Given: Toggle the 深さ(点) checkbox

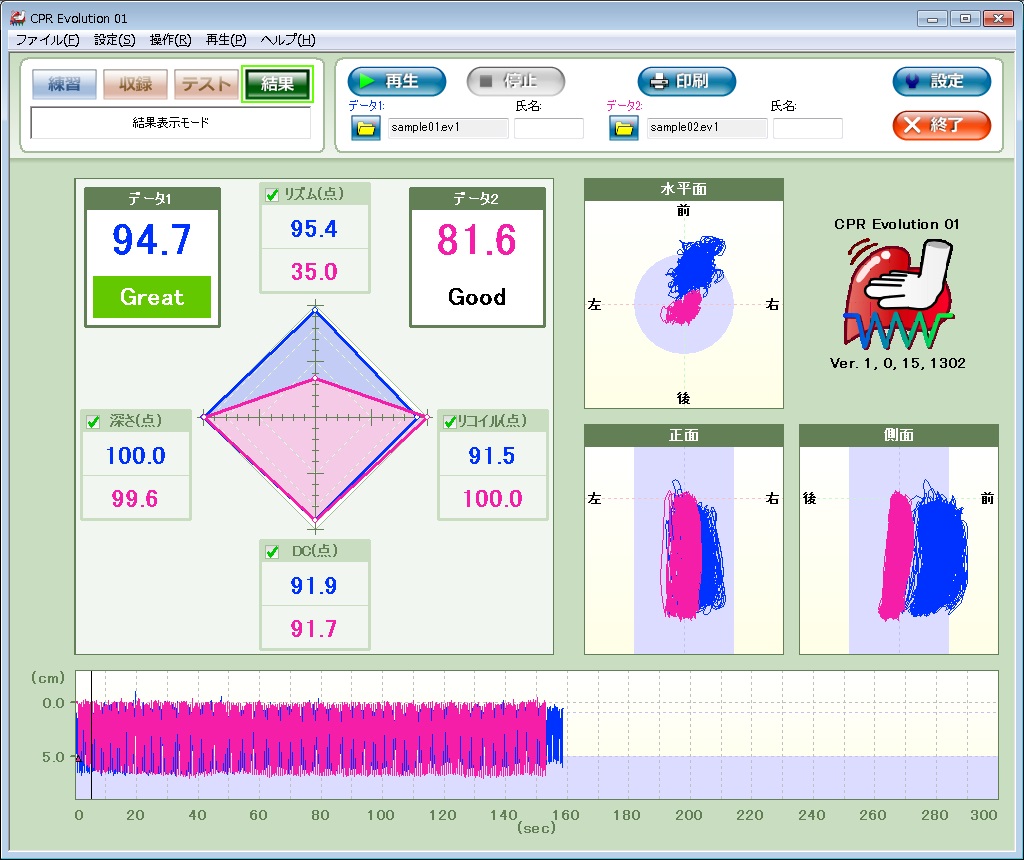Looking at the screenshot, I should [x=93, y=421].
